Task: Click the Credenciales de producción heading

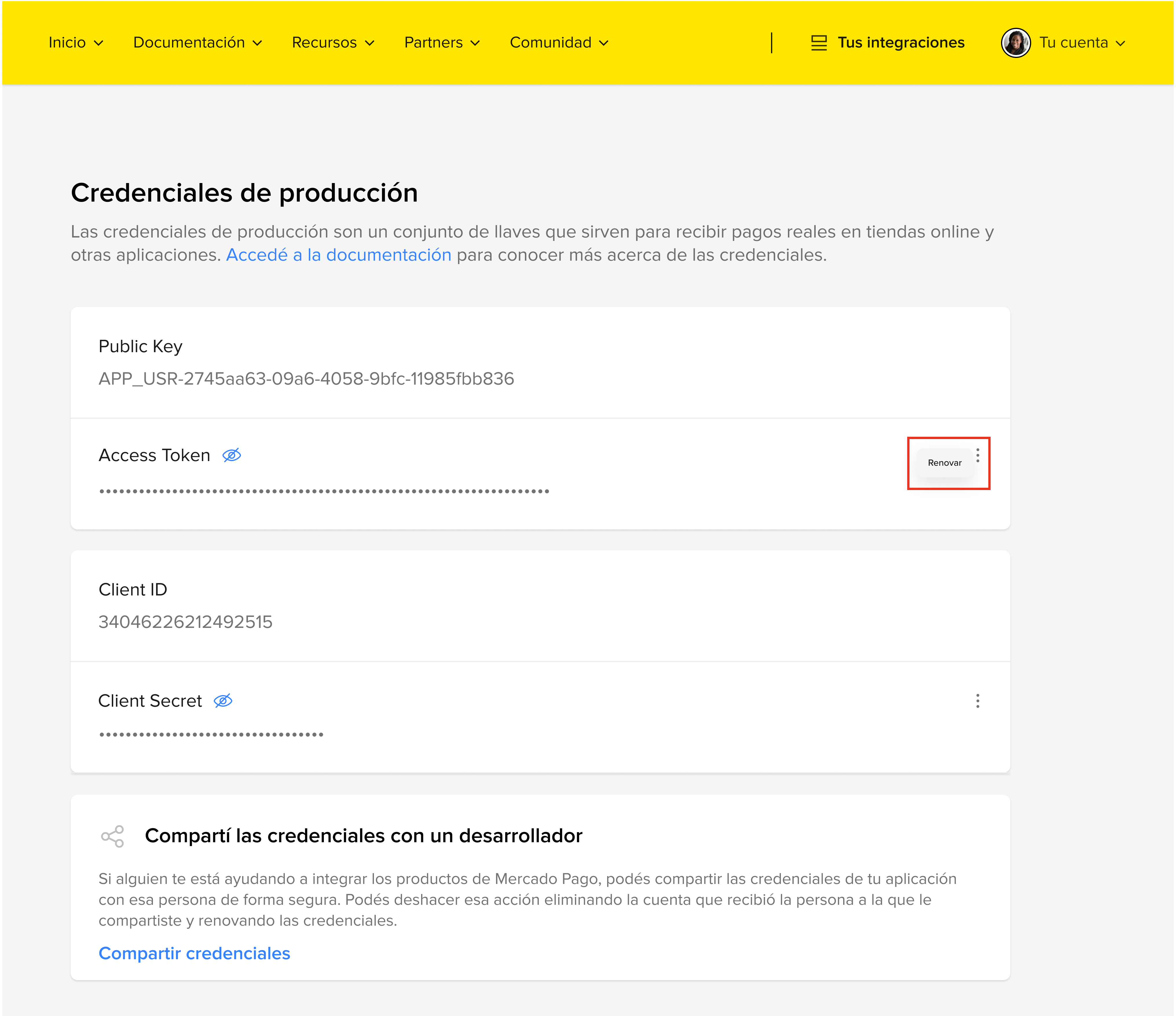Action: point(245,193)
